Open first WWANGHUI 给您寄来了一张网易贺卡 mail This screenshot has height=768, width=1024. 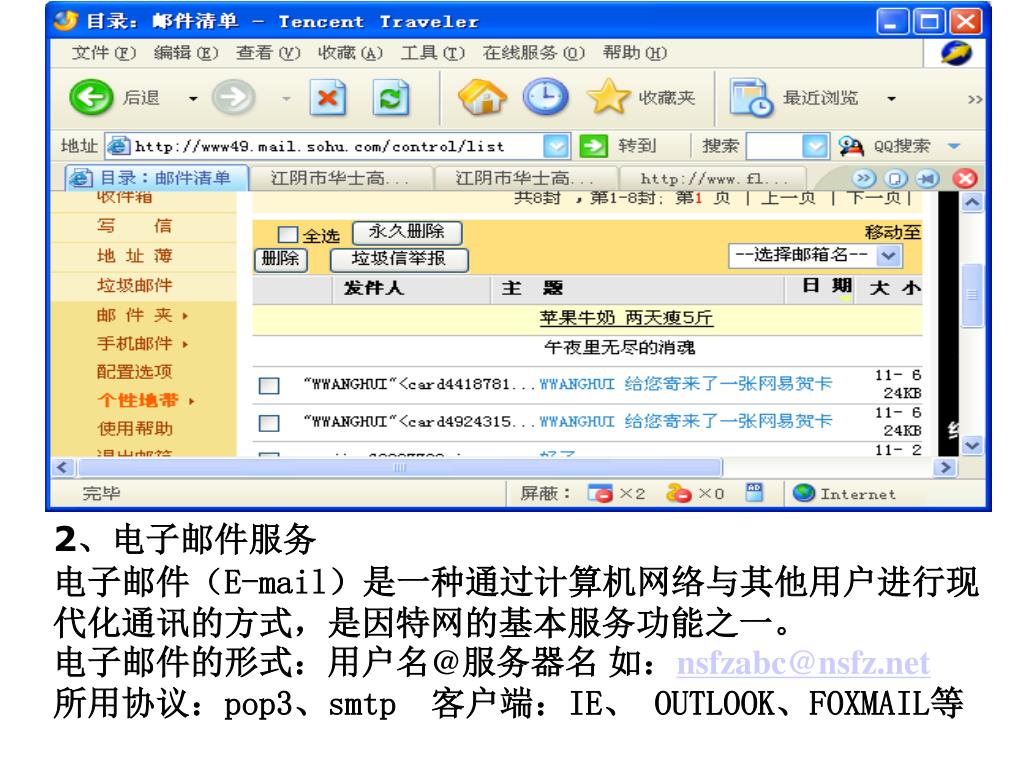pyautogui.click(x=686, y=384)
